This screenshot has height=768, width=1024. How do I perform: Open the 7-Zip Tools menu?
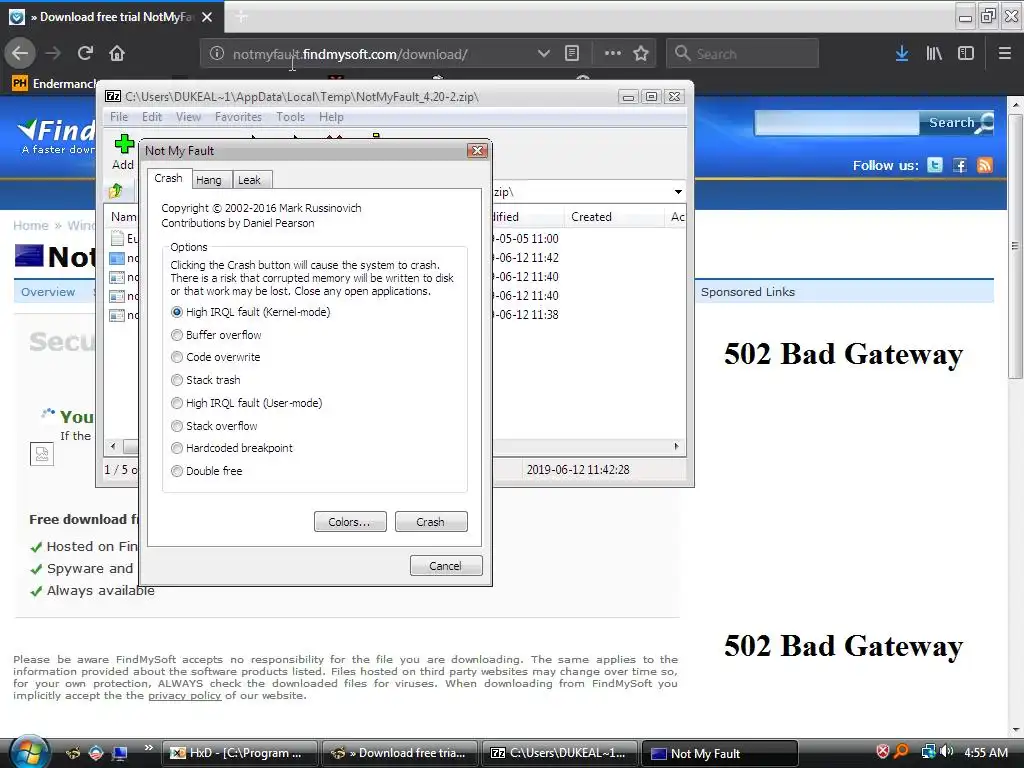click(x=290, y=117)
